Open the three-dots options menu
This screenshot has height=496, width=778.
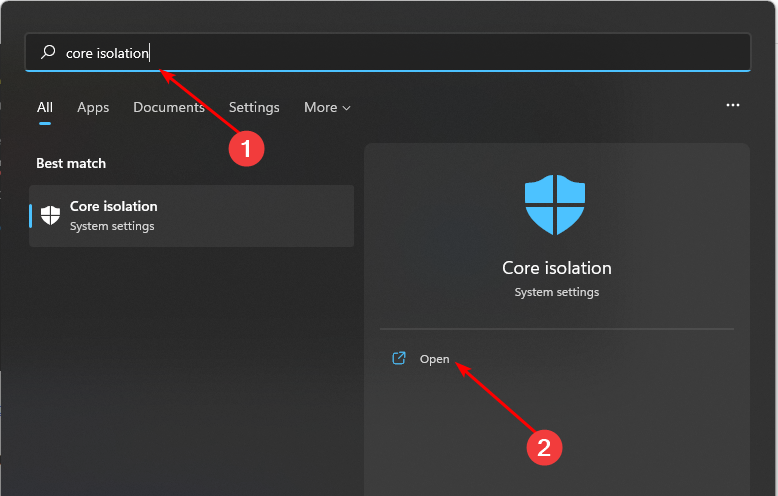733,105
